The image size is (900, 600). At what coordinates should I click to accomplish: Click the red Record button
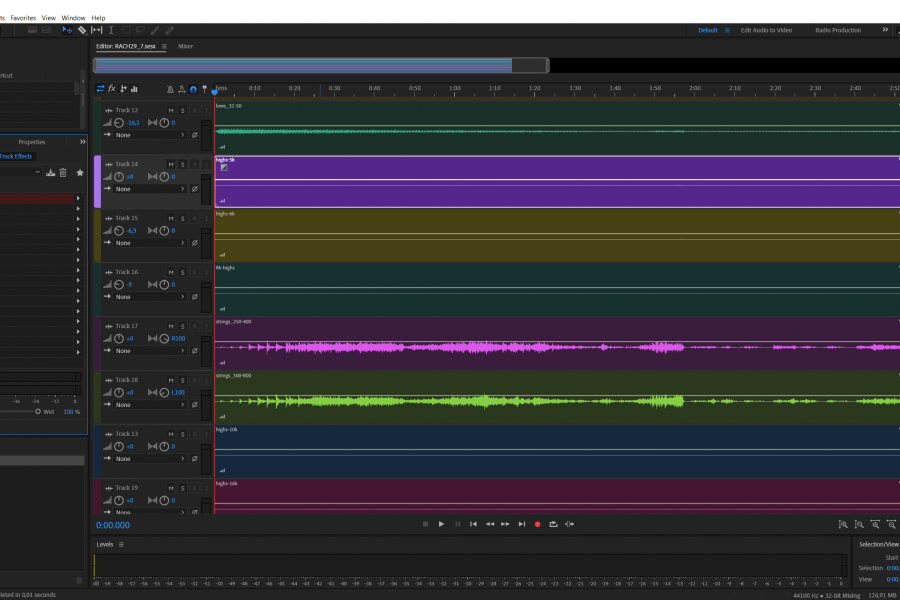(x=537, y=524)
